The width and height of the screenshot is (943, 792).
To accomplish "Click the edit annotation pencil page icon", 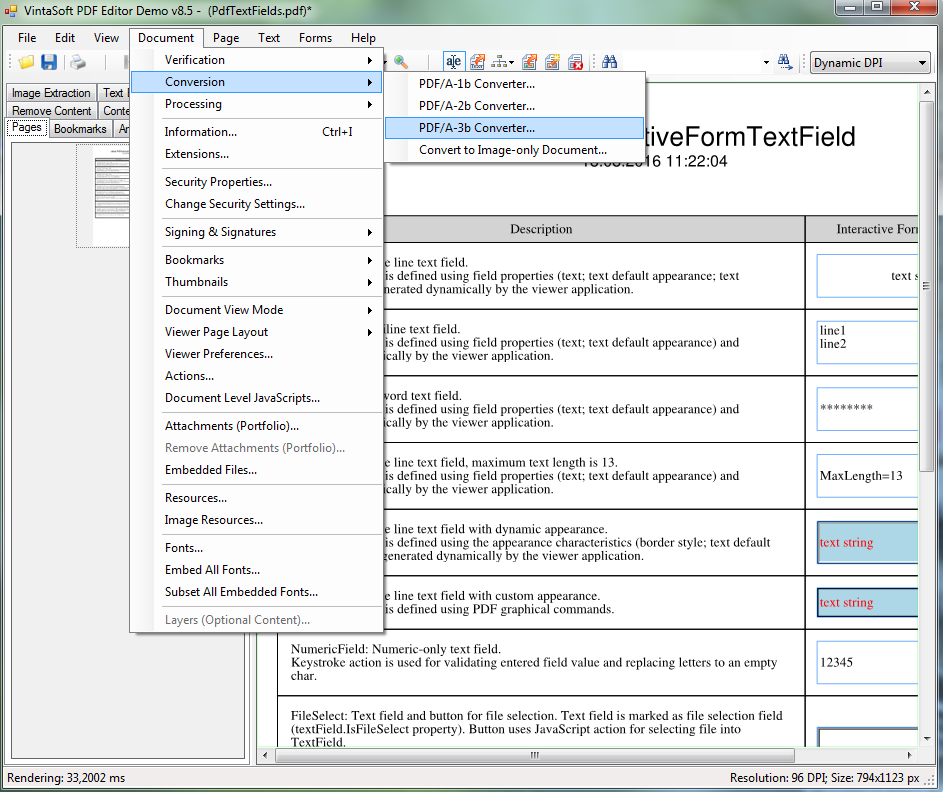I will point(529,62).
